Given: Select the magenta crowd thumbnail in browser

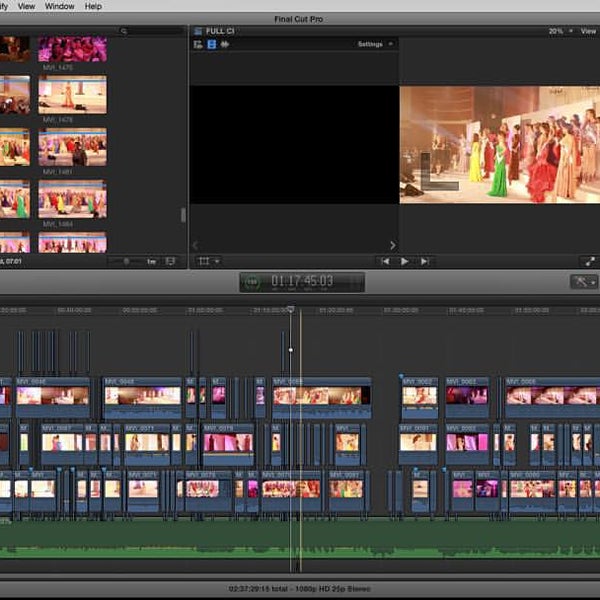Looking at the screenshot, I should click(x=72, y=49).
